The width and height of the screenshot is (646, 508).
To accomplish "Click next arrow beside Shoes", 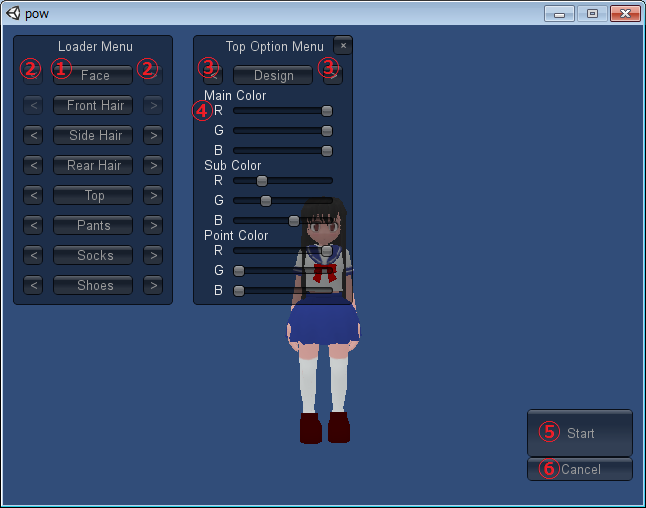I will 152,285.
